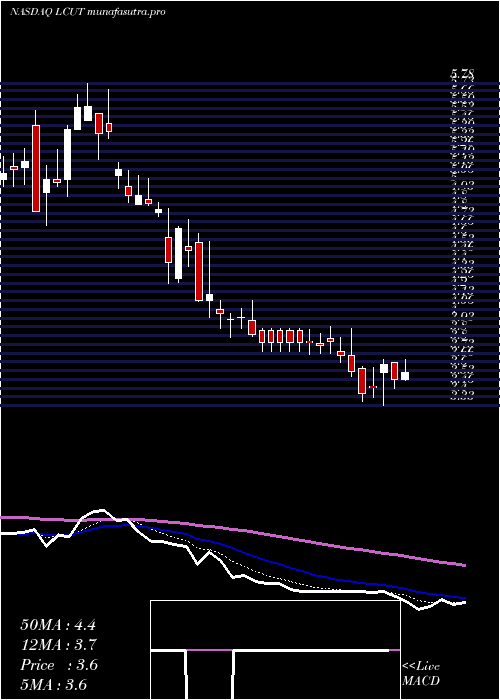Click the white-outlined MACD box
The image size is (500, 700).
pos(275,650)
